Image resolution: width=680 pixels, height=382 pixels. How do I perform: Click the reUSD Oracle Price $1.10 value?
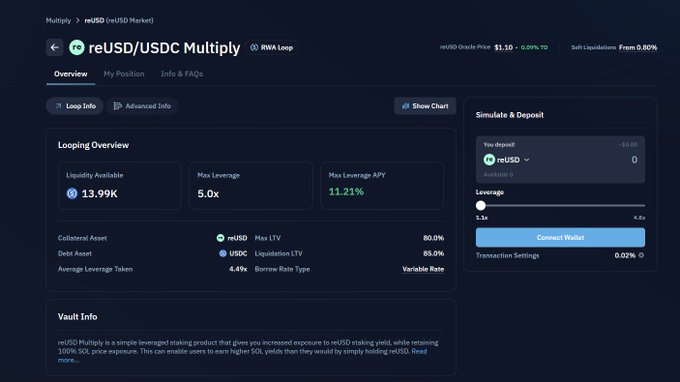tap(503, 47)
